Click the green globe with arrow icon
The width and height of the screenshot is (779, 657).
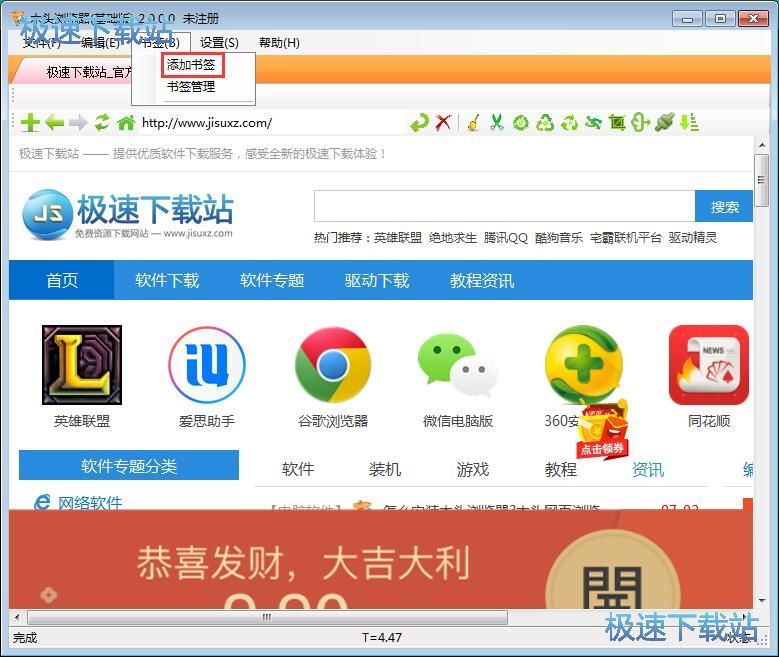[640, 122]
